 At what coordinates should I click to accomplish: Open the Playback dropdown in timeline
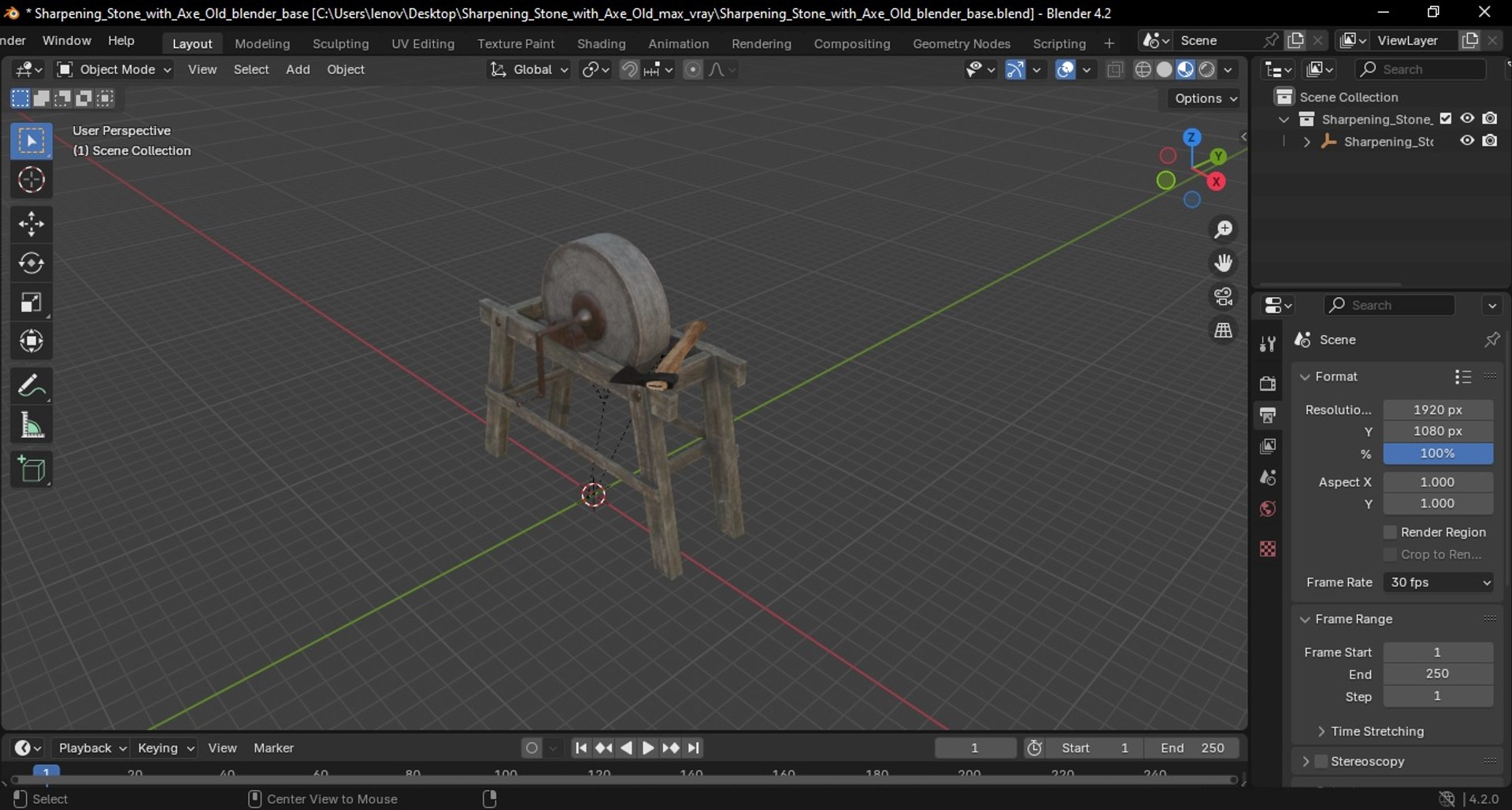click(x=91, y=749)
